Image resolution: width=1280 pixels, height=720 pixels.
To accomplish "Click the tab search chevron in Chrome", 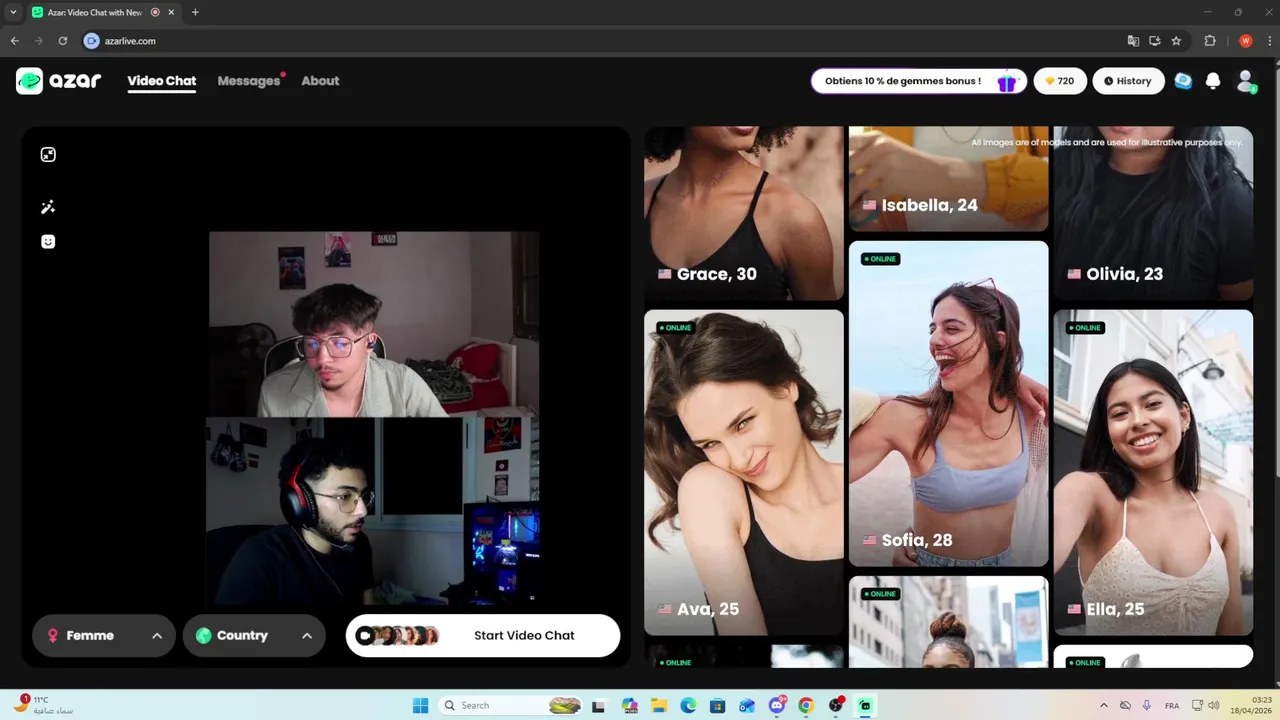I will click(x=12, y=12).
